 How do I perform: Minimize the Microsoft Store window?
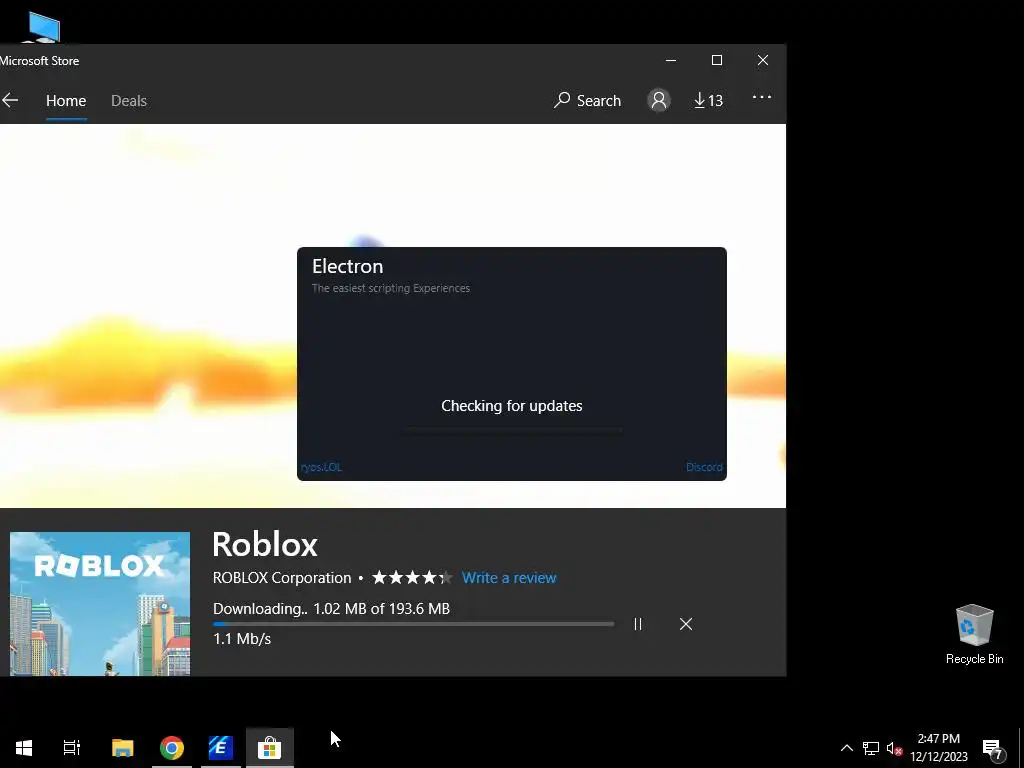(x=671, y=60)
